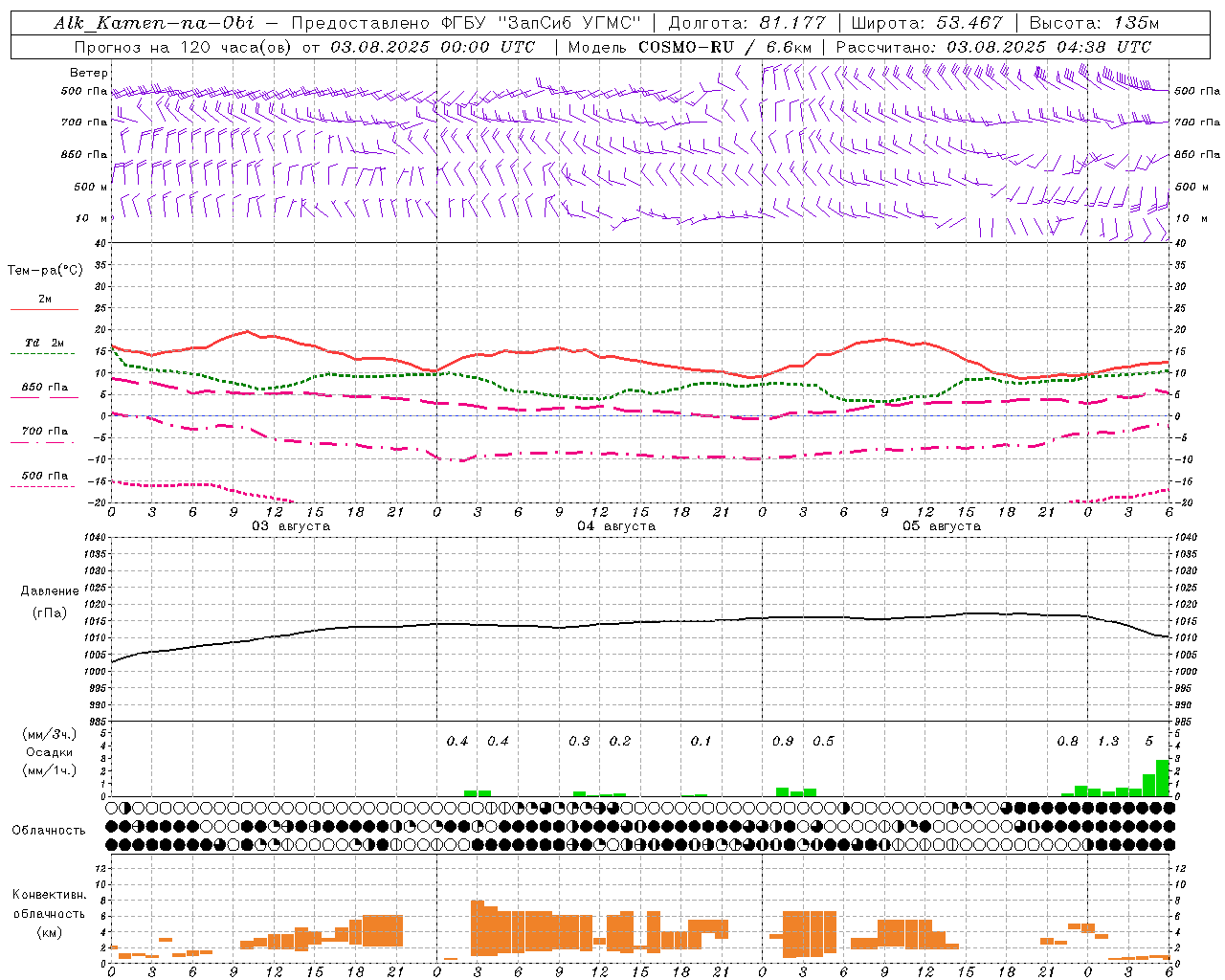Click the pink dashed line under legend 850 гПа
The height and width of the screenshot is (980, 1225).
(44, 398)
